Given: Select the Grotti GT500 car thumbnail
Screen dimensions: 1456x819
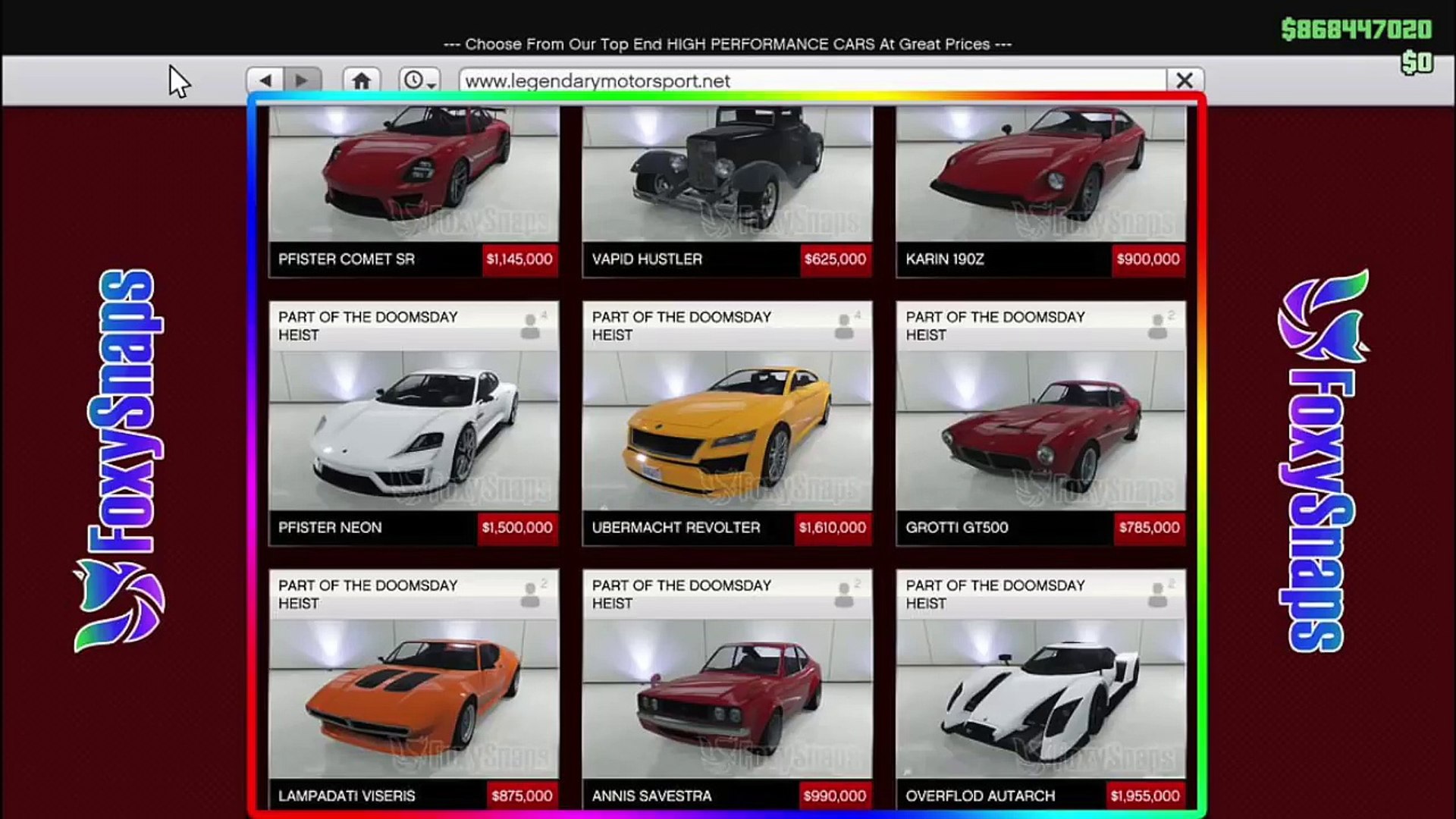Looking at the screenshot, I should point(1040,431).
